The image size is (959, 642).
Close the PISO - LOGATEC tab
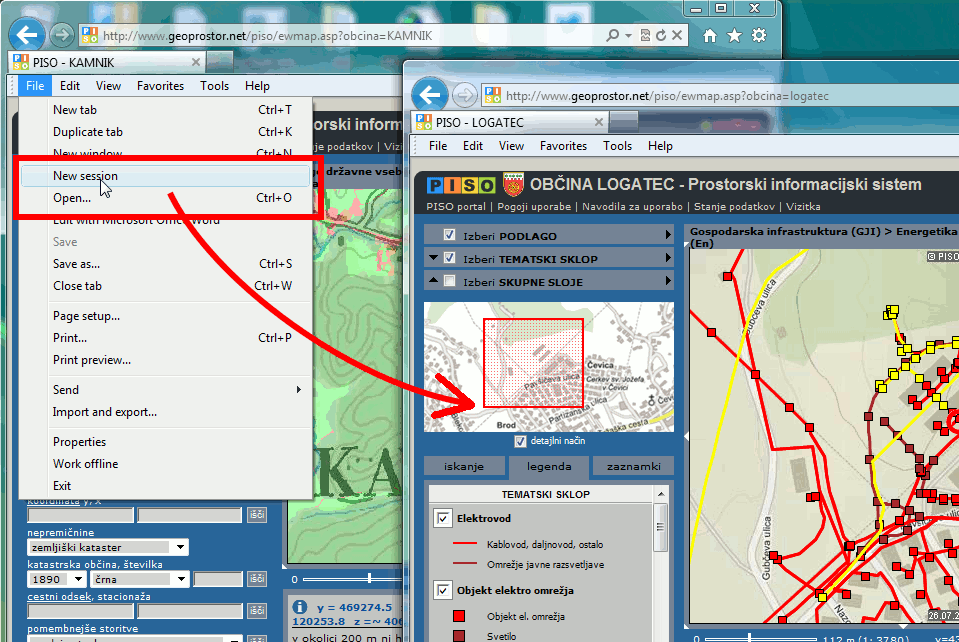pos(598,123)
